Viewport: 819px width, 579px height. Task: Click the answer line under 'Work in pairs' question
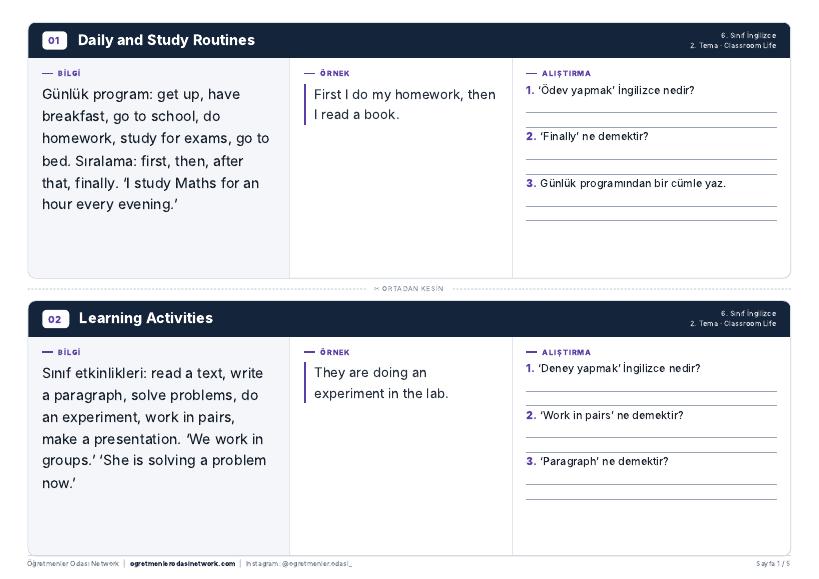(651, 437)
